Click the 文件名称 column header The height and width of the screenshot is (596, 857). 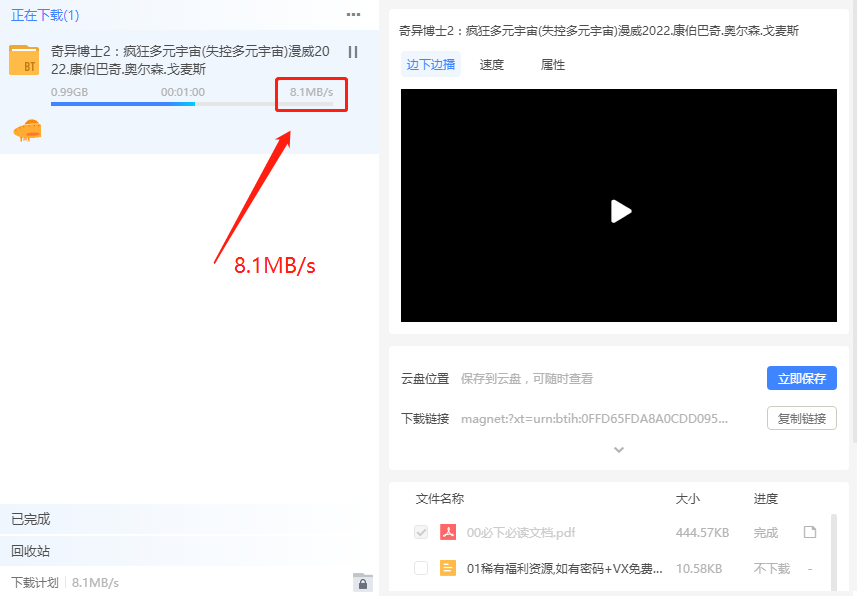point(440,499)
